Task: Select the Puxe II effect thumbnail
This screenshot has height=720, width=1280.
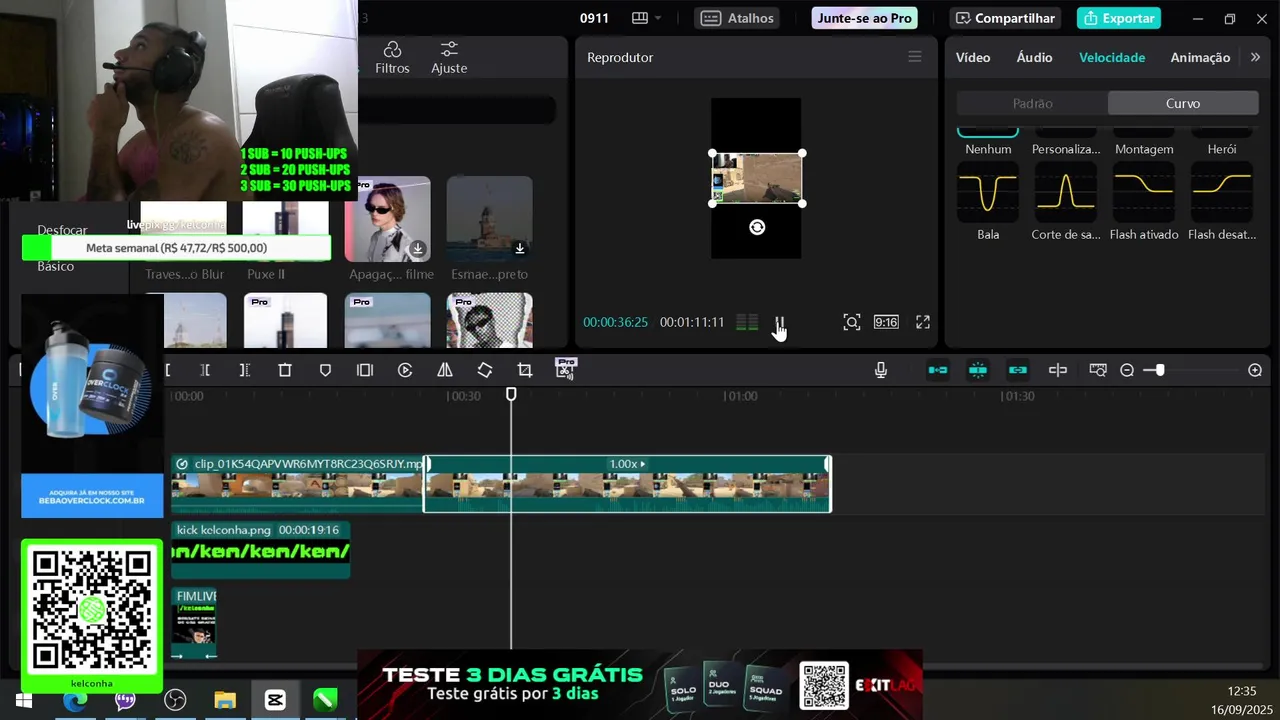Action: coord(285,218)
